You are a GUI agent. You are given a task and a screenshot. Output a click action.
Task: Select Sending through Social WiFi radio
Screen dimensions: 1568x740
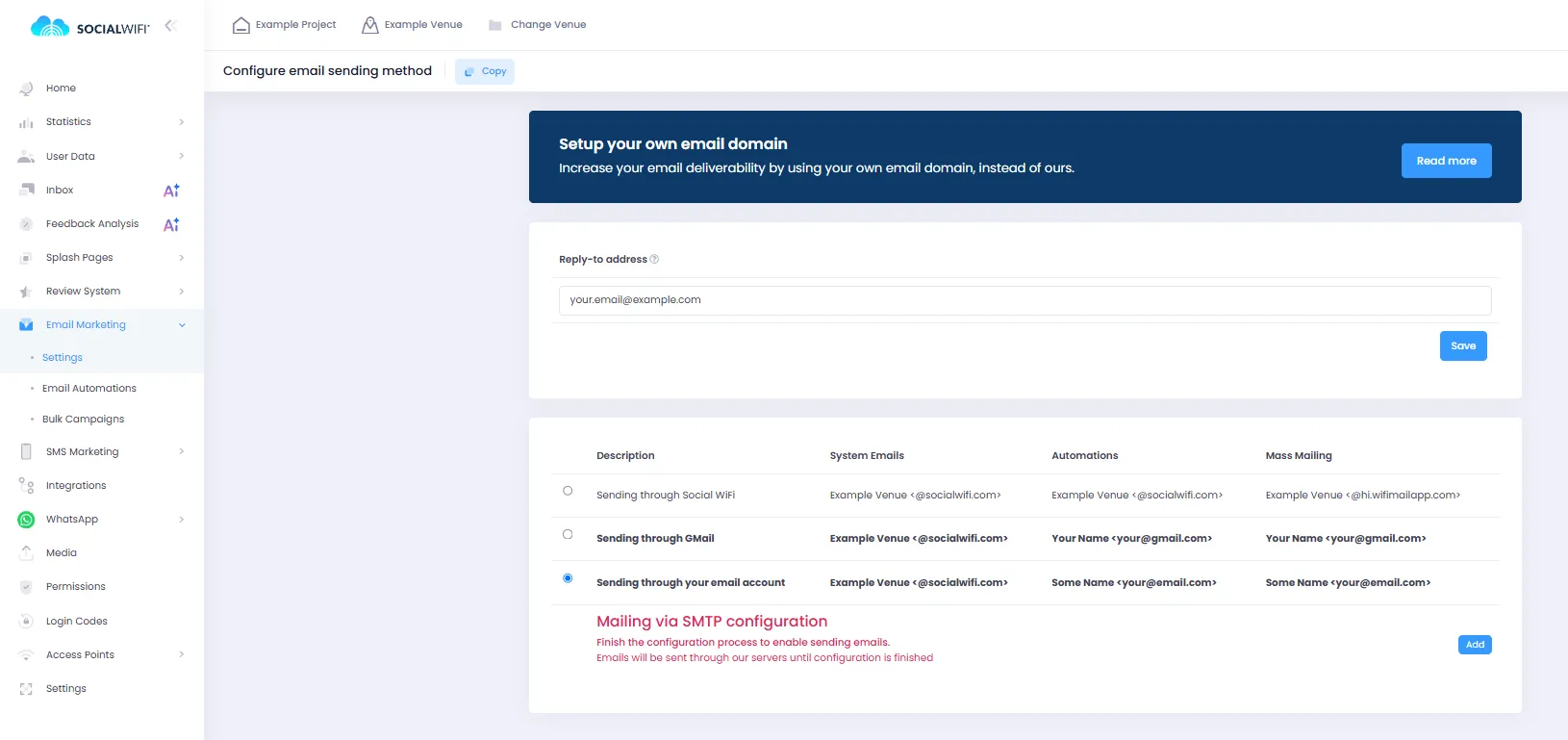point(568,491)
